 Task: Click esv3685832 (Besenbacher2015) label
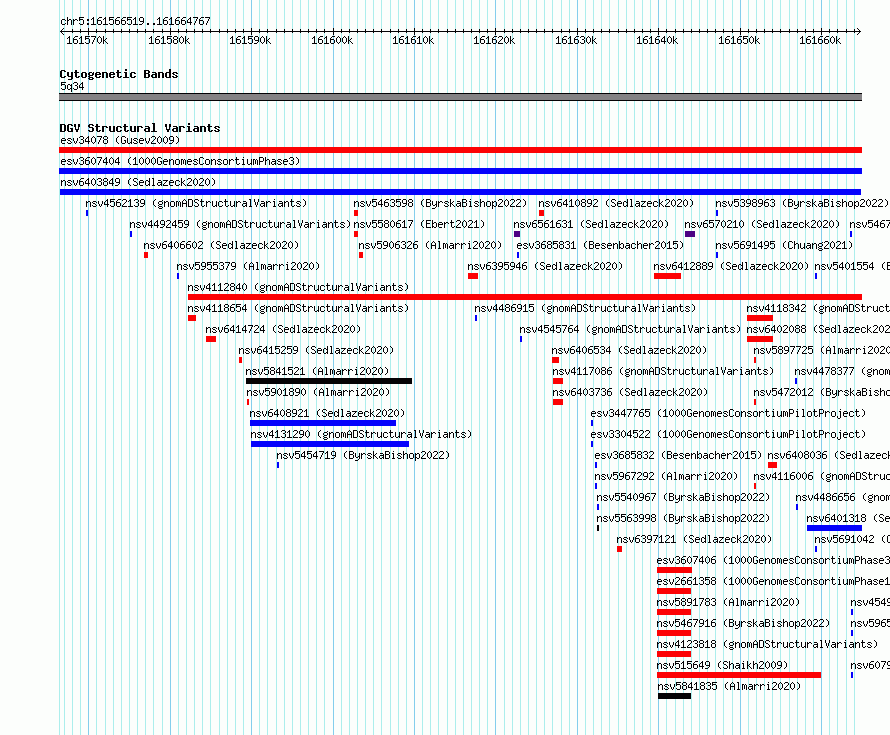(x=678, y=455)
